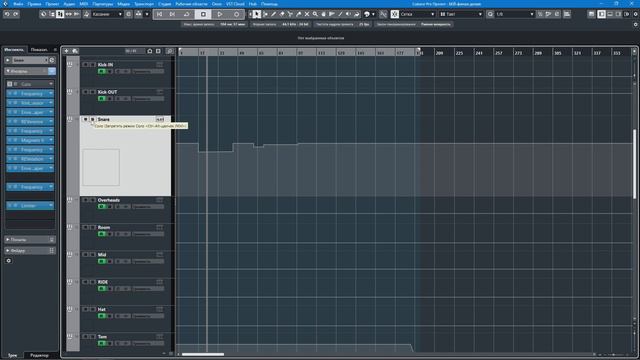
Task: Toggle the right zone layout icon
Action: point(619,14)
